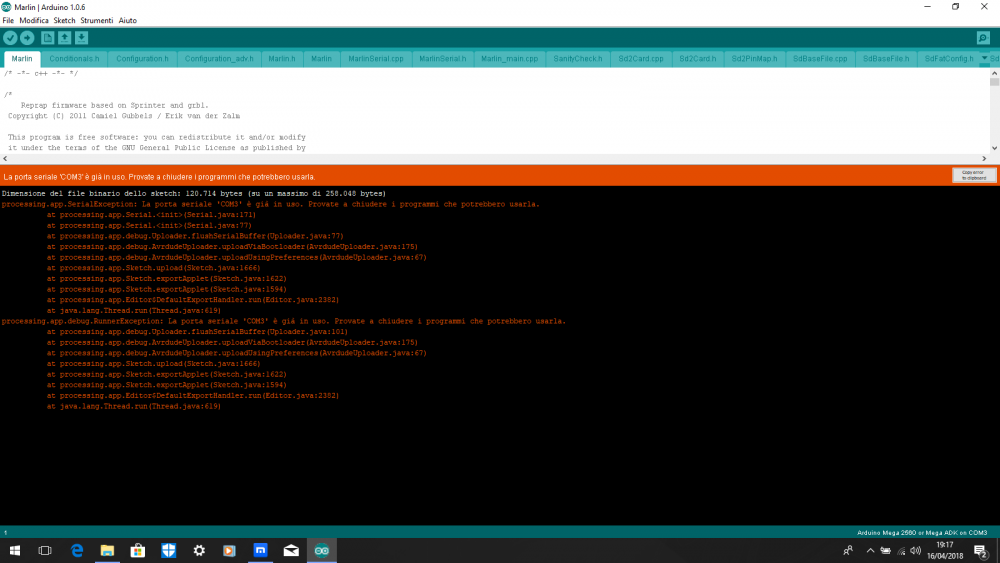
Task: Open the Modifica menu
Action: (34, 20)
